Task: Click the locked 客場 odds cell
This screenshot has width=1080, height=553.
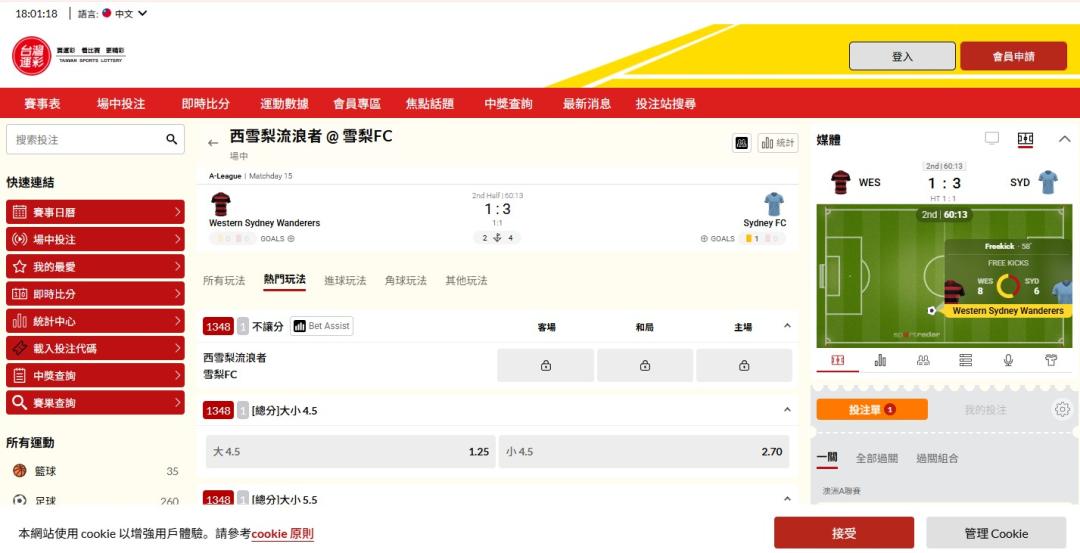Action: point(546,366)
